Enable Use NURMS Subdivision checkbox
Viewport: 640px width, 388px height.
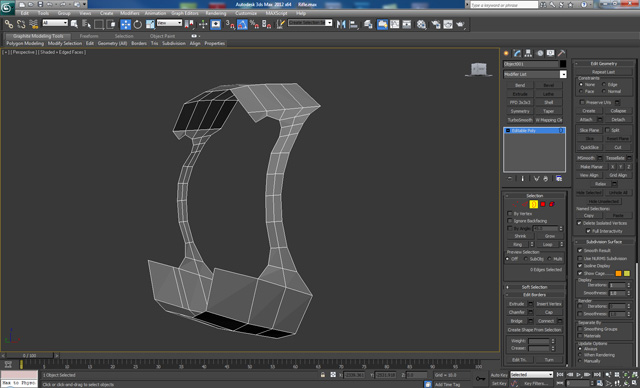click(x=580, y=259)
